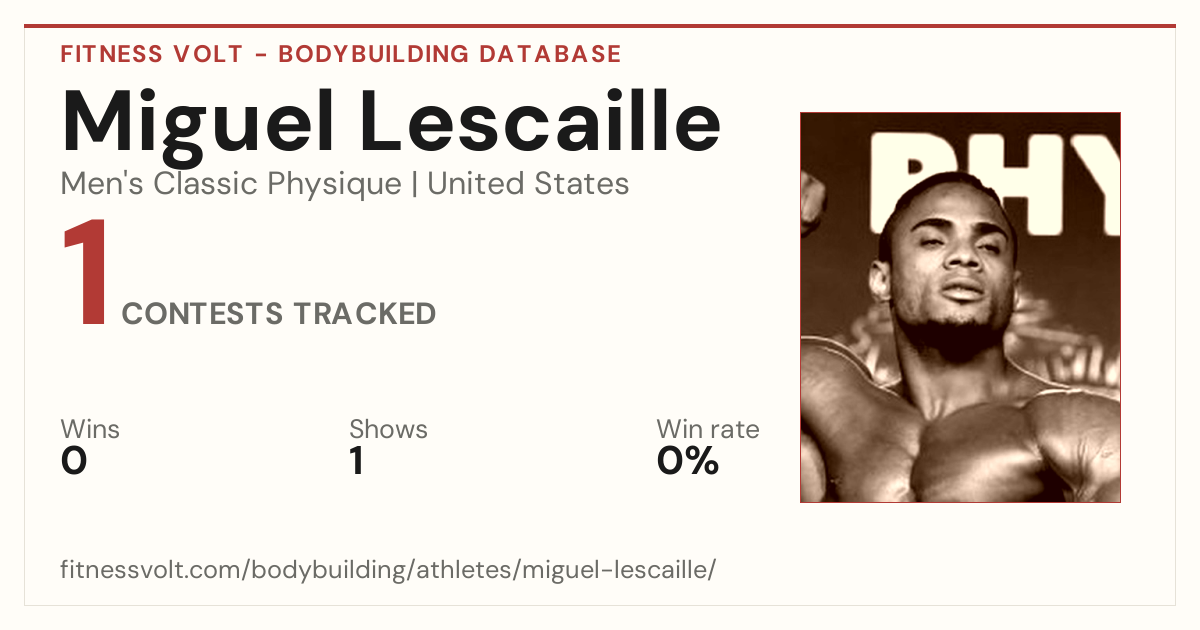
Task: Click the FITNESS VOLT header text
Action: tap(151, 54)
